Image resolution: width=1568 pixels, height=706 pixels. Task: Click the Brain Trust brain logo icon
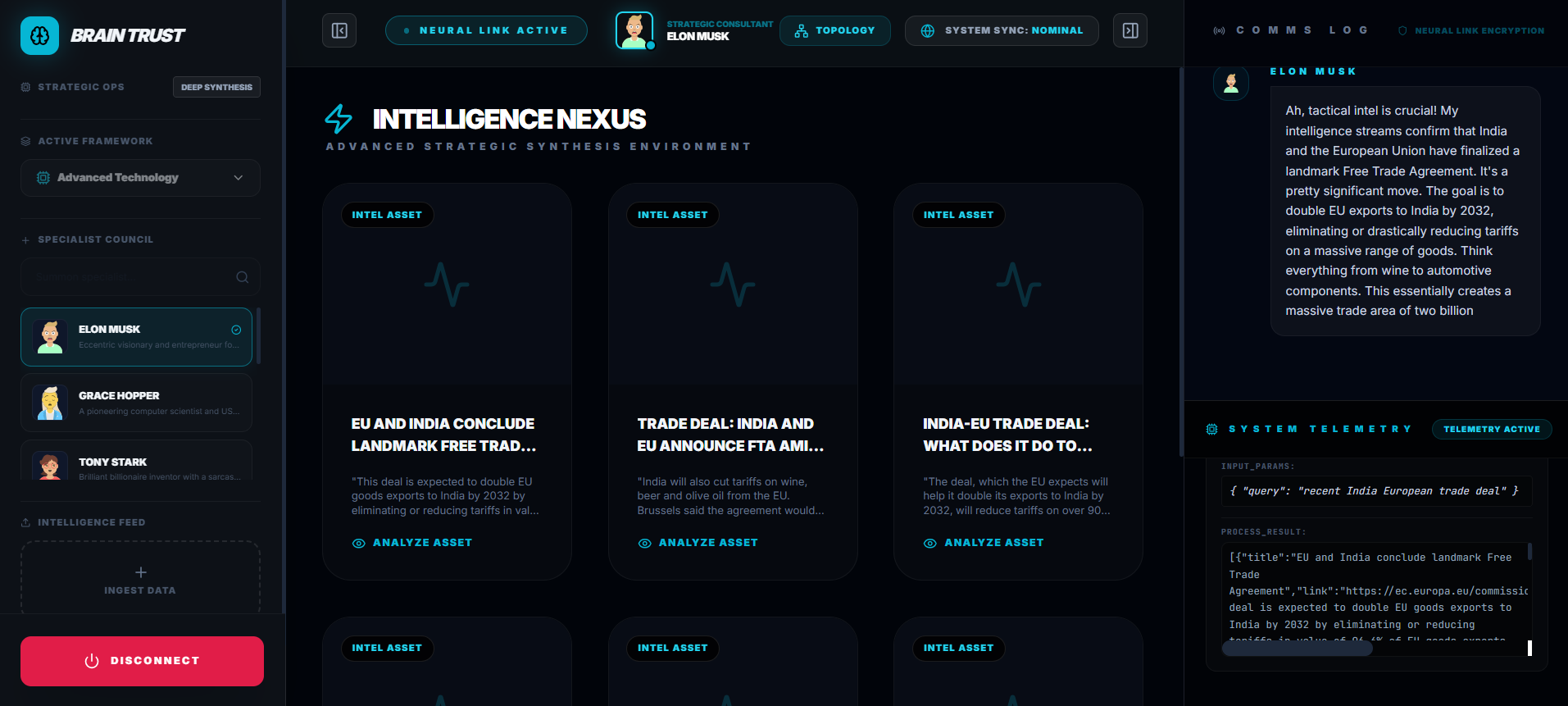pyautogui.click(x=39, y=35)
